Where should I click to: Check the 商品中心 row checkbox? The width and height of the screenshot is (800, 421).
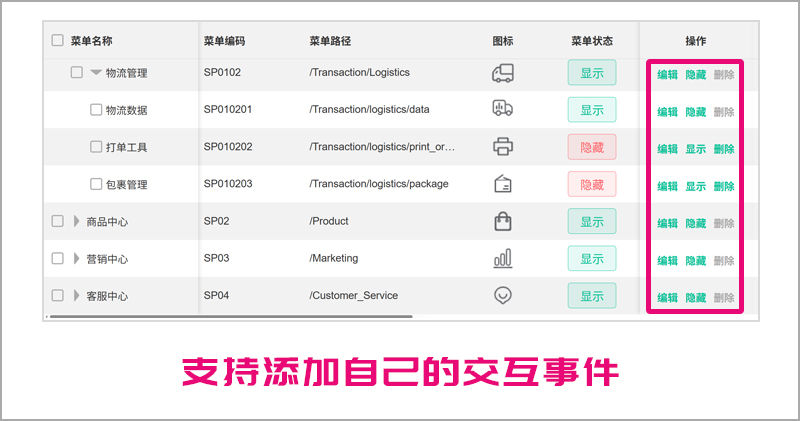point(58,221)
